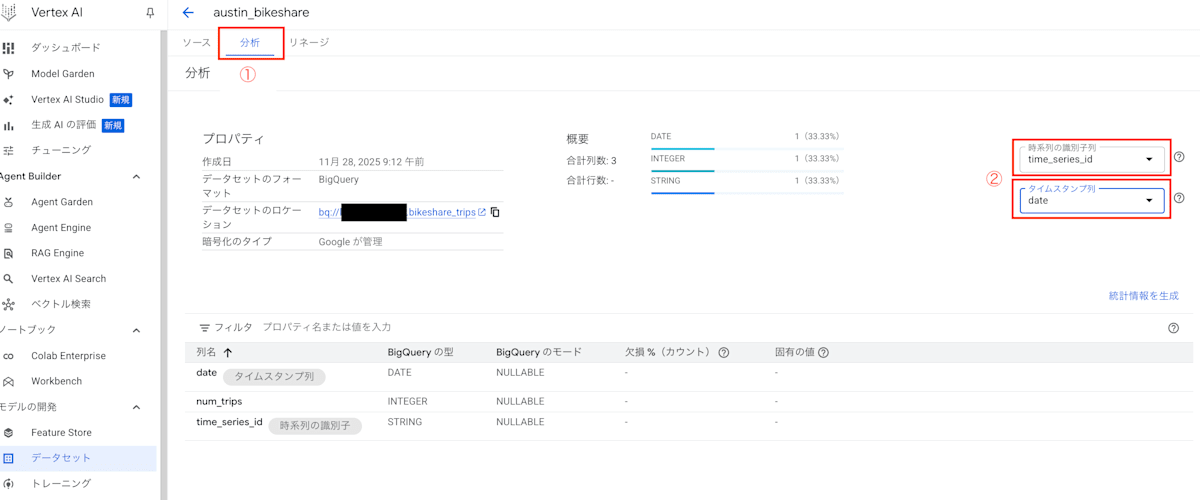This screenshot has height=500, width=1200.
Task: Copy the dataset location path
Action: tap(495, 212)
